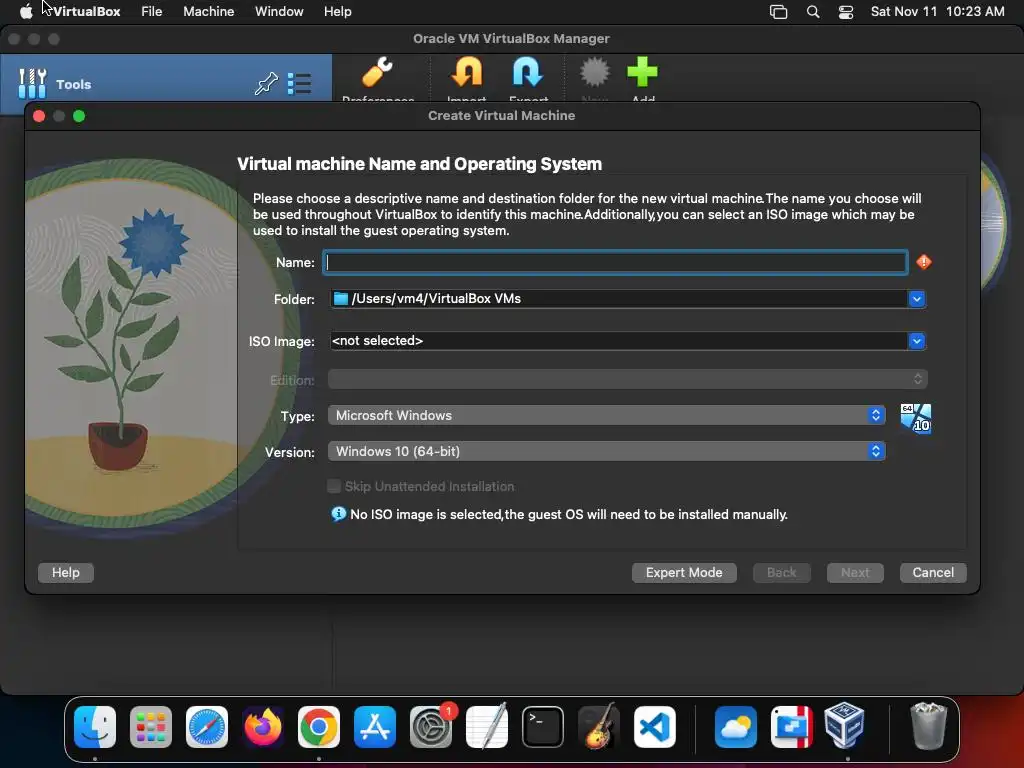Open the Trash in the dock
The height and width of the screenshot is (768, 1024).
point(928,726)
